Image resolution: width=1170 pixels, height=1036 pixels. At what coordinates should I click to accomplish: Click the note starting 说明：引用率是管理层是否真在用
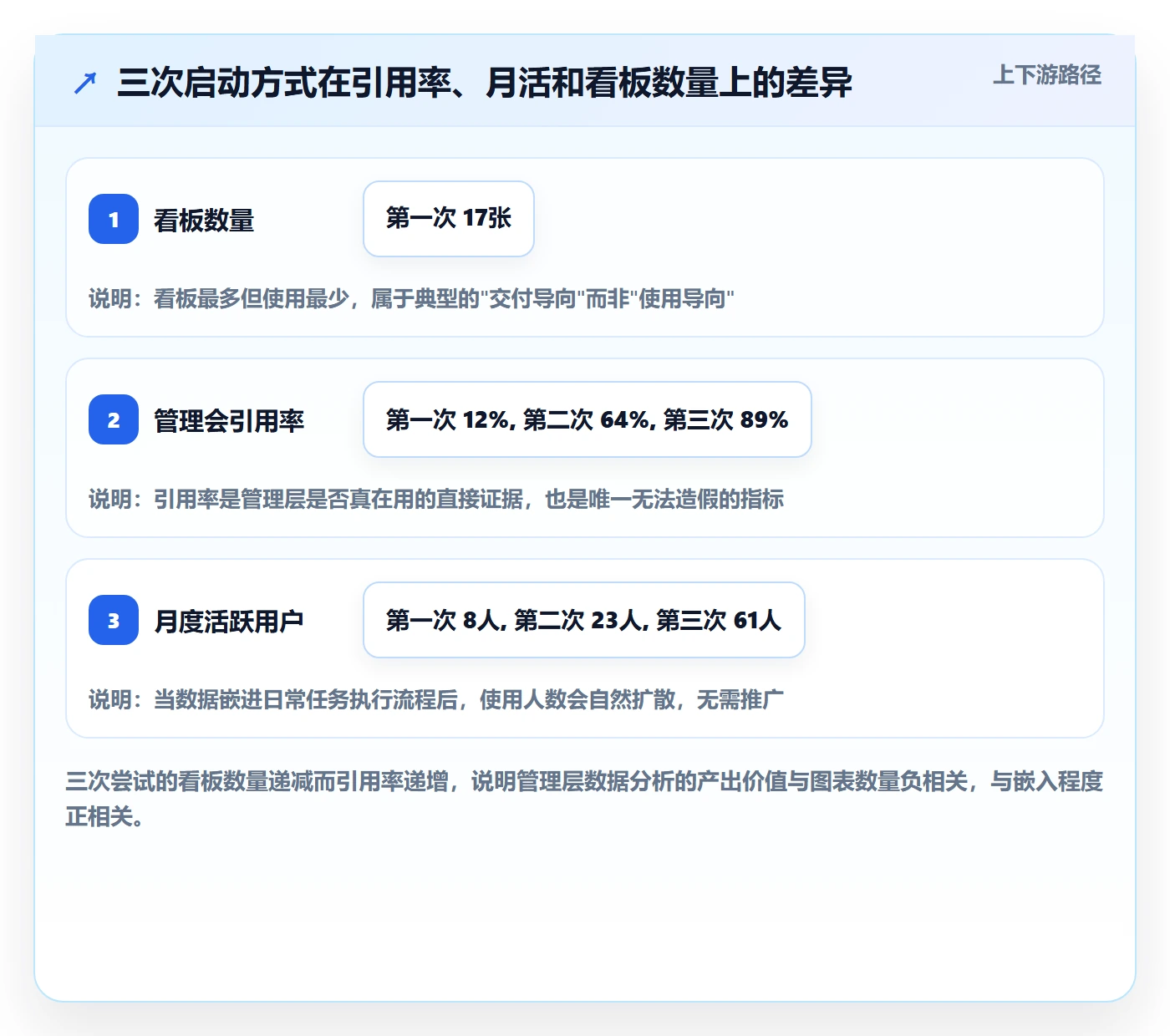(436, 500)
